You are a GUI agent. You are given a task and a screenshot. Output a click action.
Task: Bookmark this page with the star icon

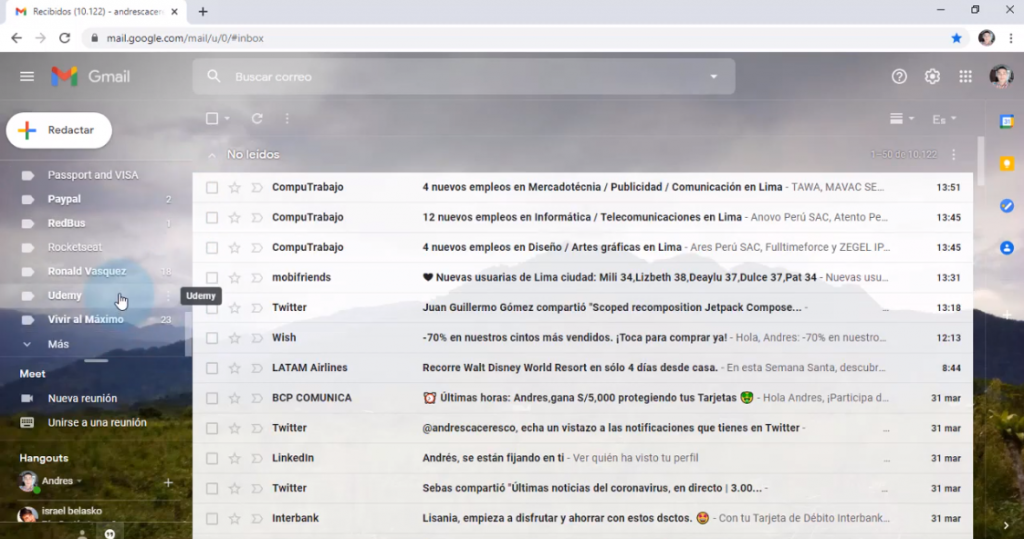coord(956,38)
